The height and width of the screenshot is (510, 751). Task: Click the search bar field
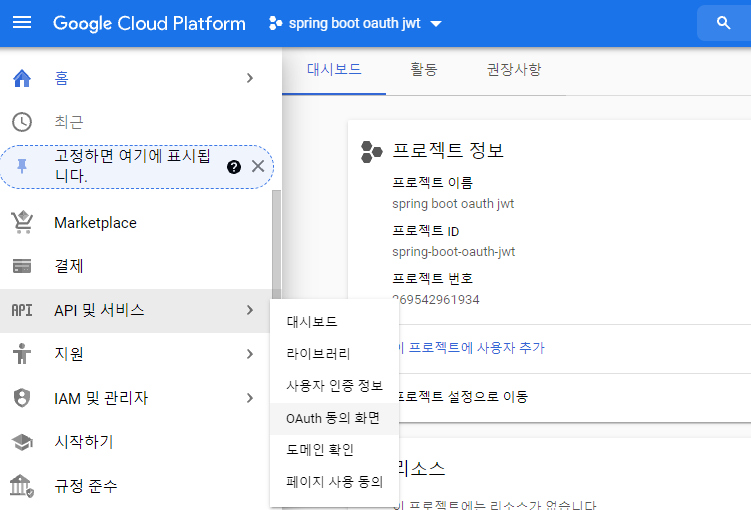pyautogui.click(x=724, y=23)
